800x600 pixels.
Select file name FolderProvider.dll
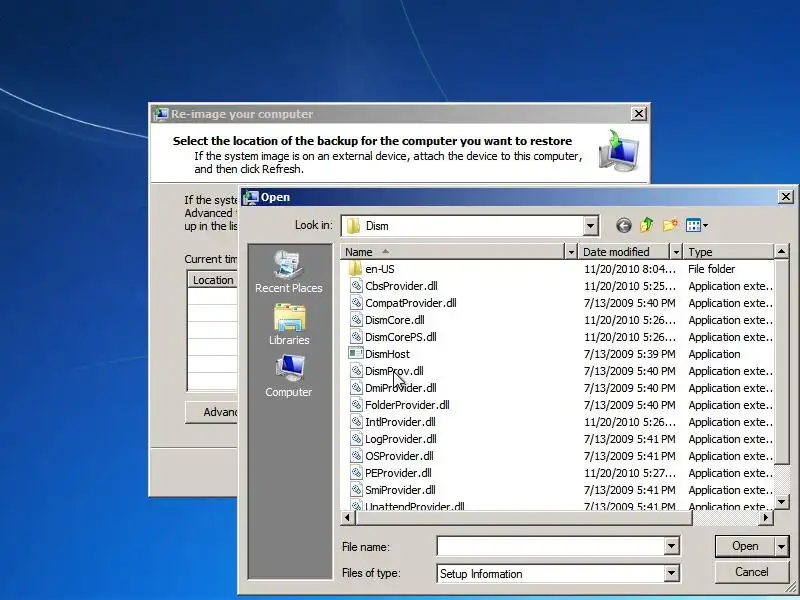407,405
